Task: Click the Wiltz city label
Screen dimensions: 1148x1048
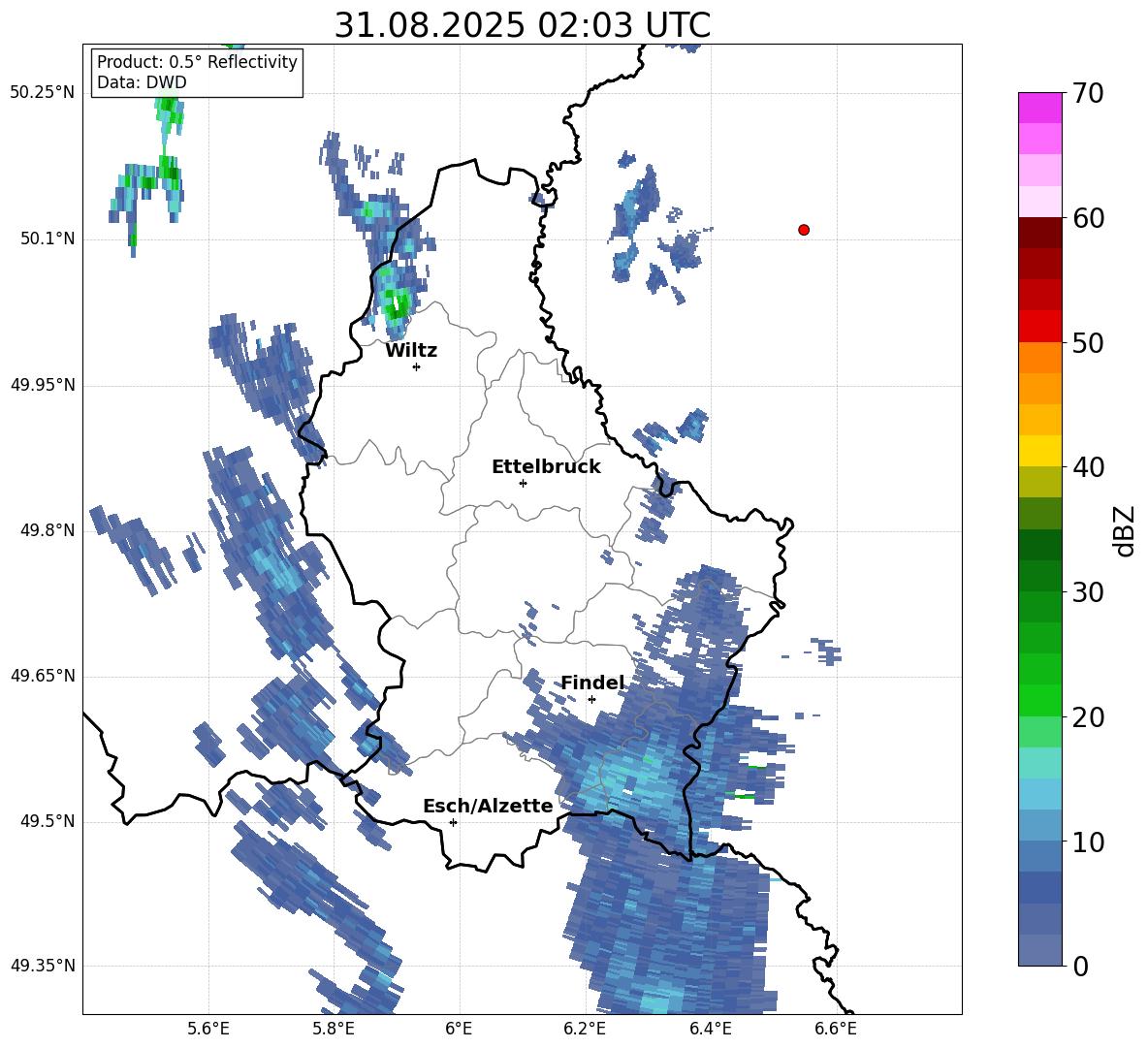Action: (411, 351)
